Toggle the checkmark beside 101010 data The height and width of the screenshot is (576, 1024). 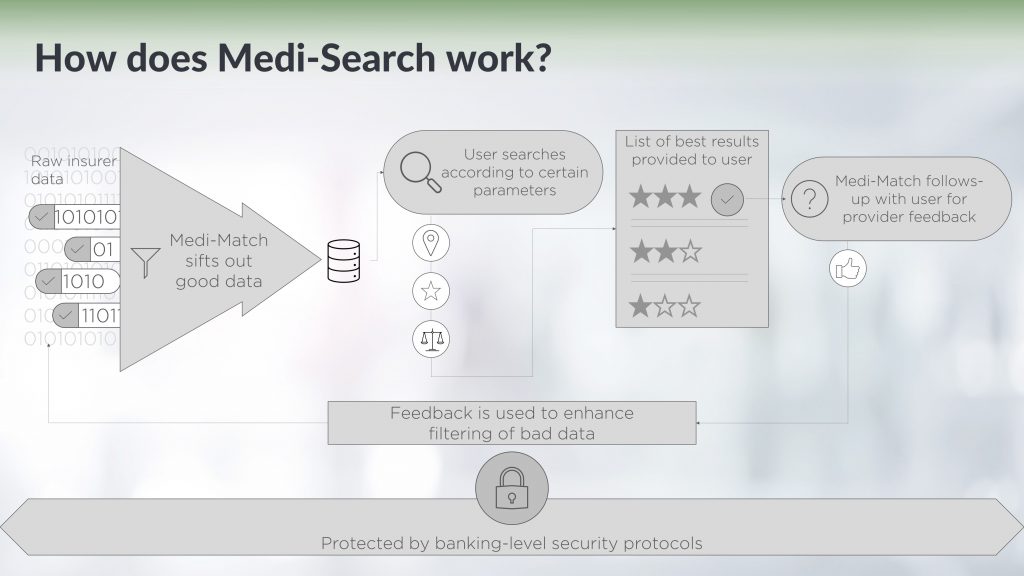tap(42, 217)
